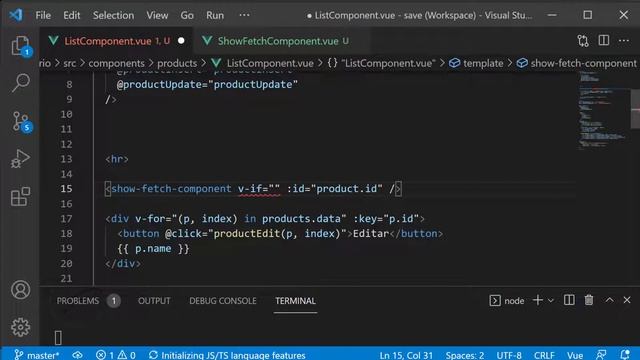Open the Explorer view in activity bar

pyautogui.click(x=20, y=45)
